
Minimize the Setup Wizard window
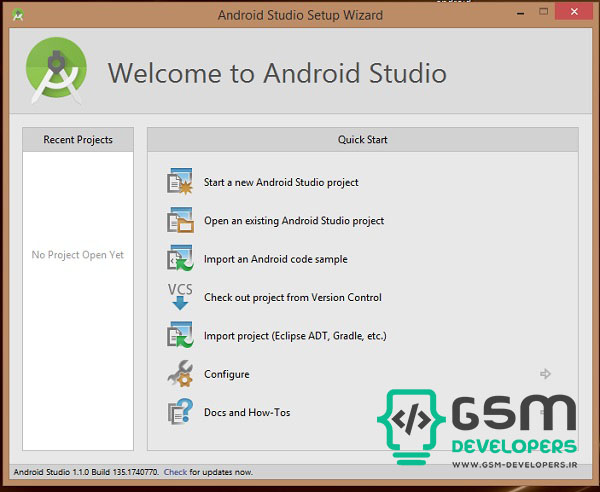(x=520, y=13)
